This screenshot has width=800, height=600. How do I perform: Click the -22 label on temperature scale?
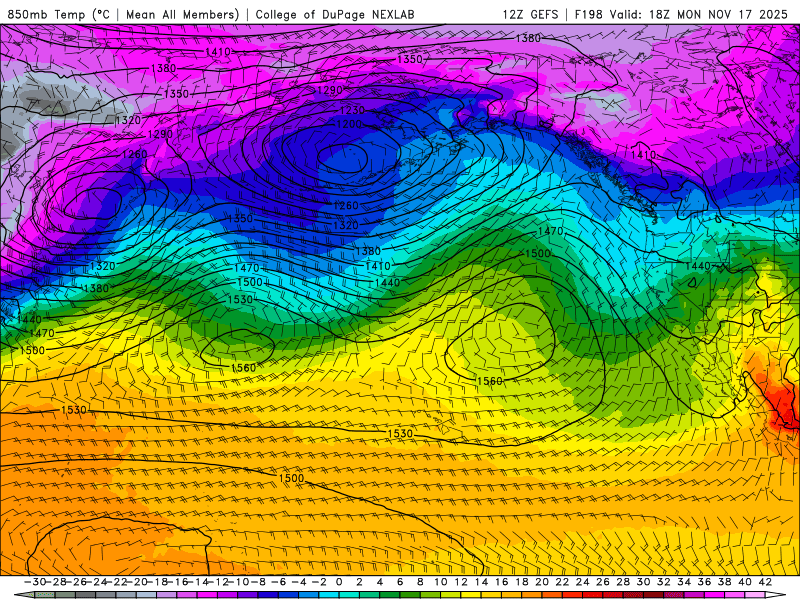click(x=117, y=582)
